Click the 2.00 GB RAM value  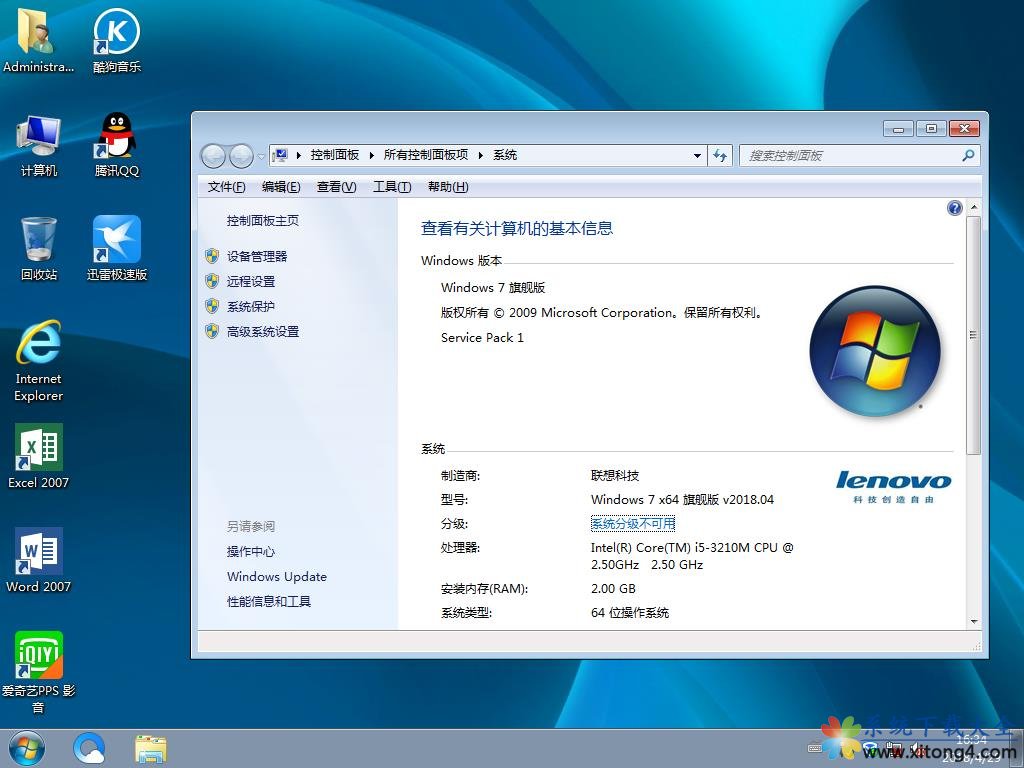[613, 588]
